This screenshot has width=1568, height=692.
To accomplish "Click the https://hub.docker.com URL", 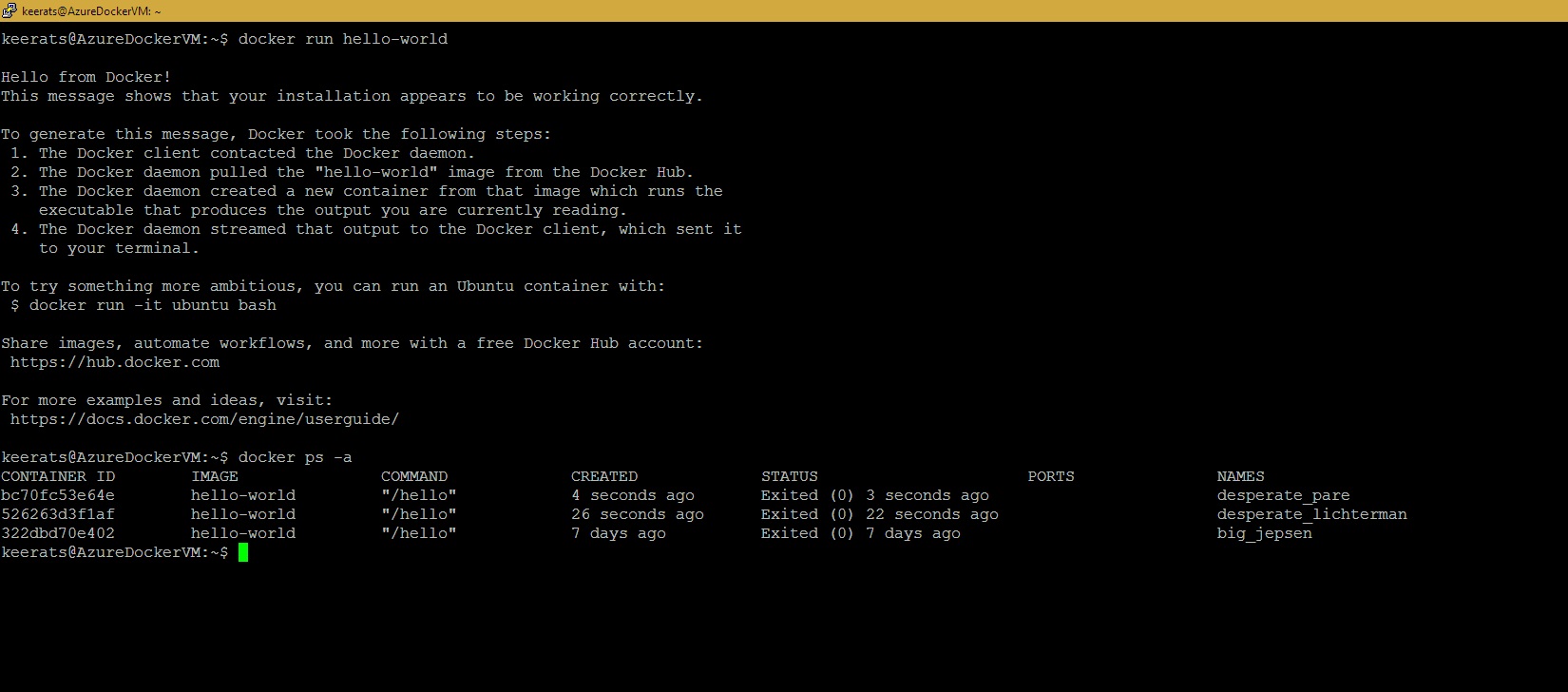I will click(x=115, y=362).
